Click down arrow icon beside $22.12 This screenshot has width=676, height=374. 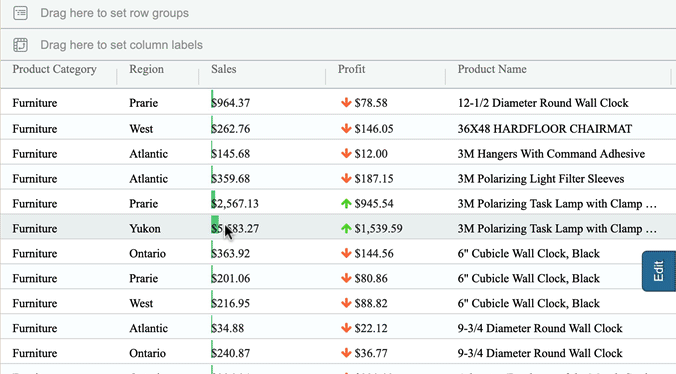(x=346, y=328)
